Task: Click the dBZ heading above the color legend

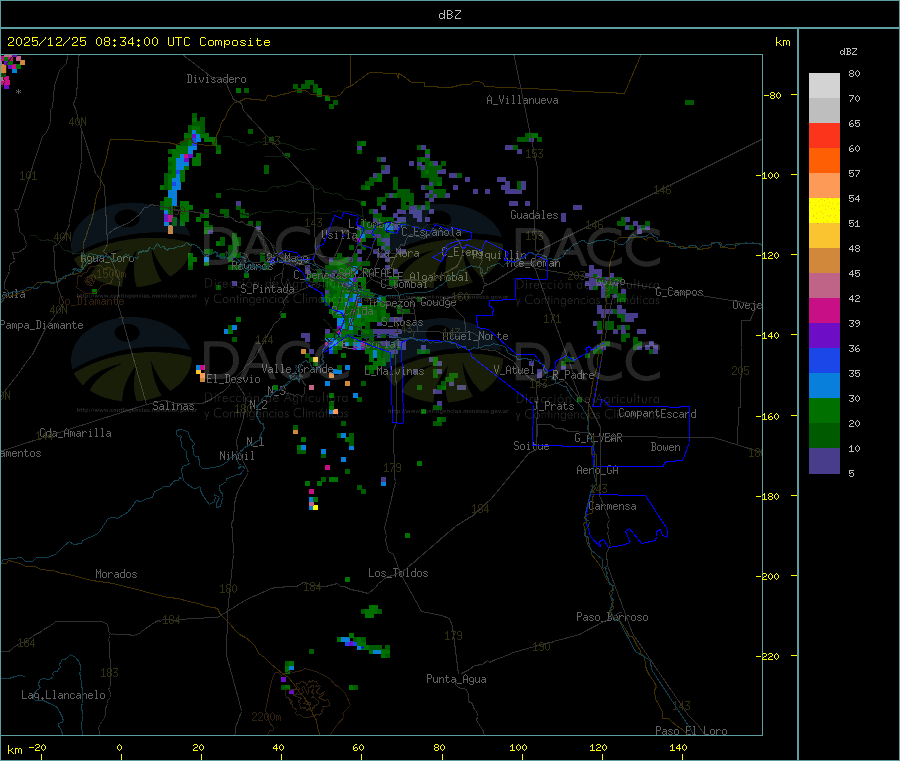Action: pyautogui.click(x=848, y=52)
